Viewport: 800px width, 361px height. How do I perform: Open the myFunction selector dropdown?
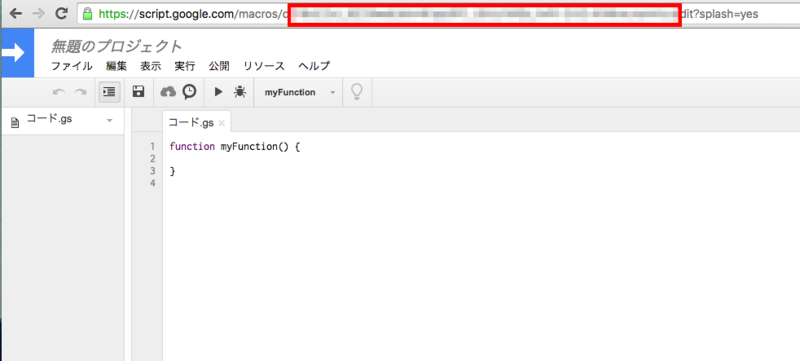click(x=299, y=92)
